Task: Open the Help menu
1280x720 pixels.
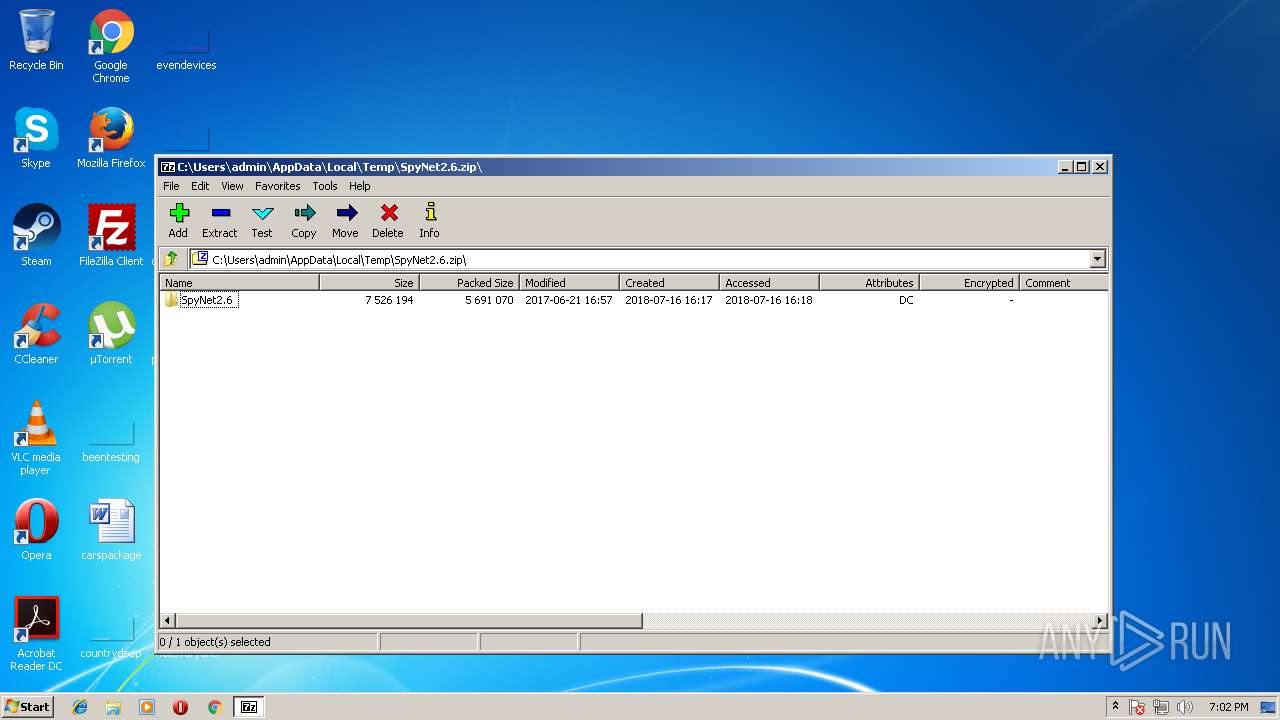Action: tap(359, 186)
